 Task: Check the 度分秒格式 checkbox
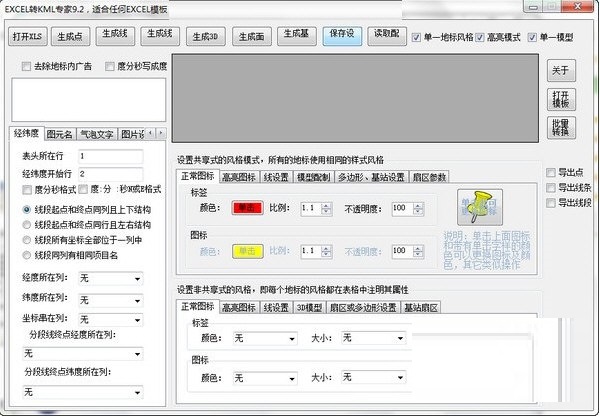click(27, 190)
